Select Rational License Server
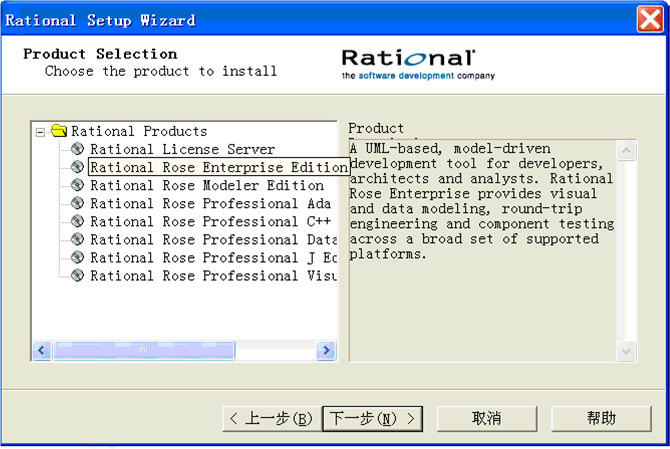This screenshot has width=670, height=449. [x=182, y=149]
